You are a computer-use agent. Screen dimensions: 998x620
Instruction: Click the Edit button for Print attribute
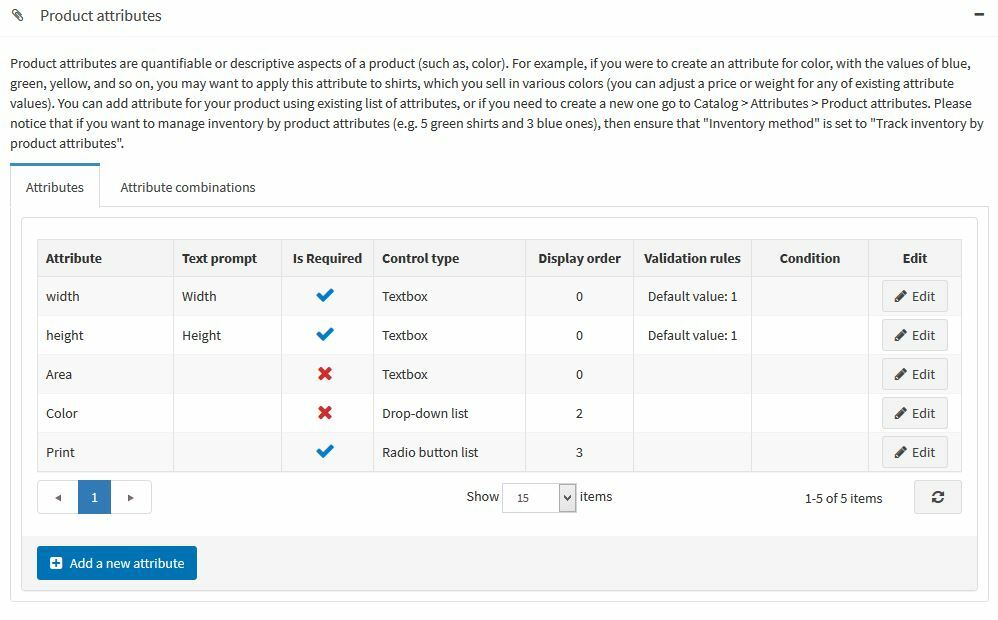pos(915,453)
